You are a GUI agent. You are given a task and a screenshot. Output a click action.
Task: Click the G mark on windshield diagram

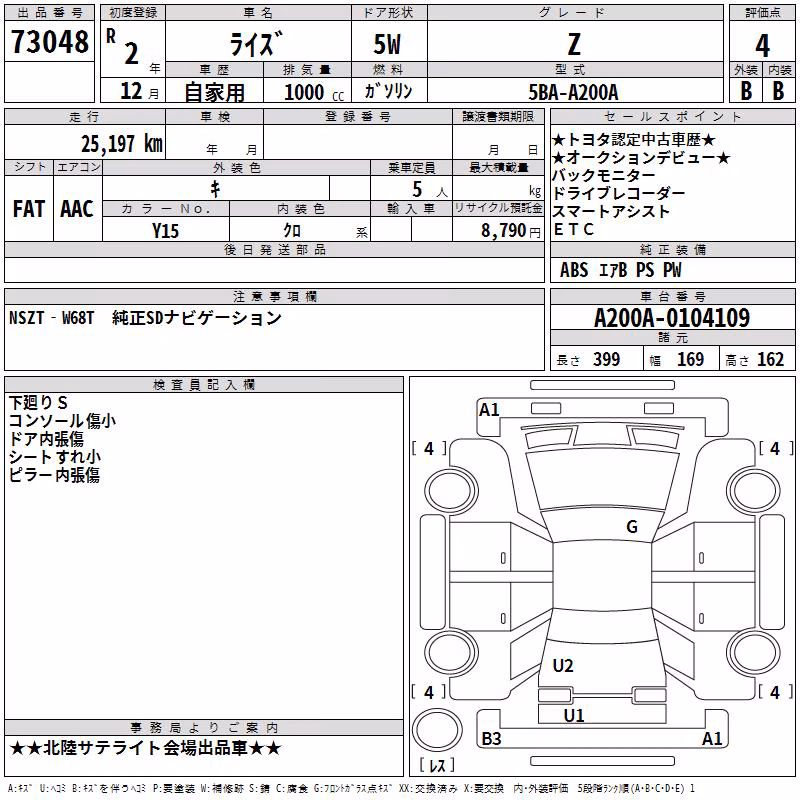pos(632,527)
